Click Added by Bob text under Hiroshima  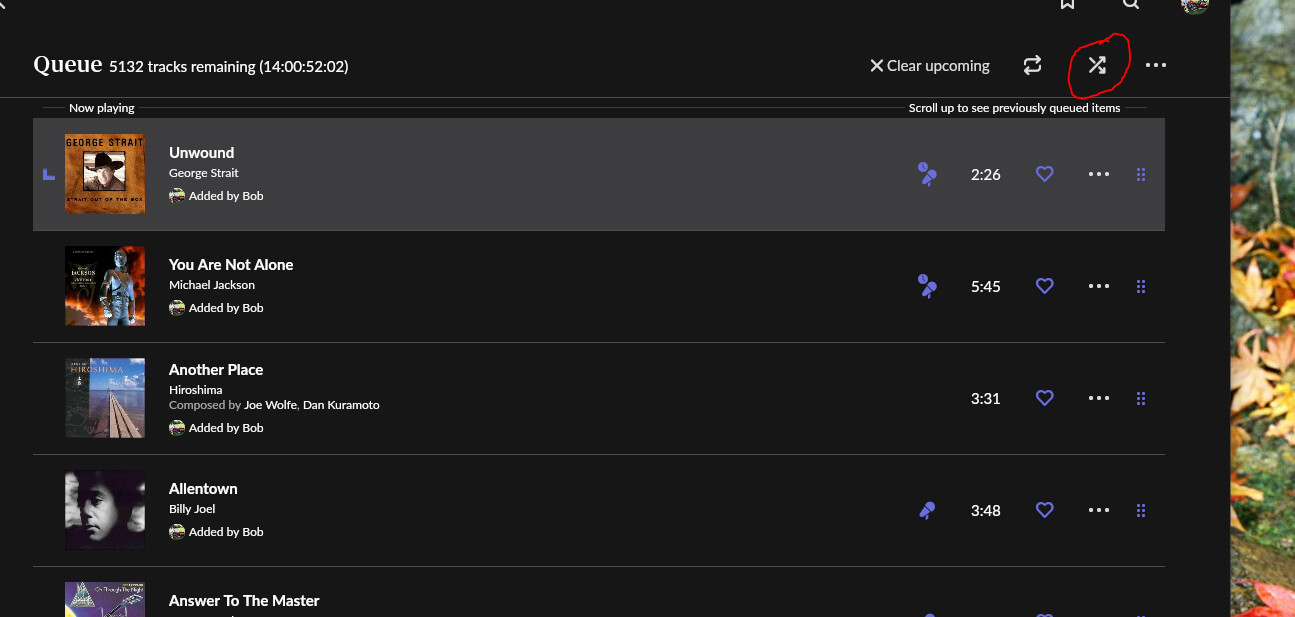pyautogui.click(x=226, y=428)
